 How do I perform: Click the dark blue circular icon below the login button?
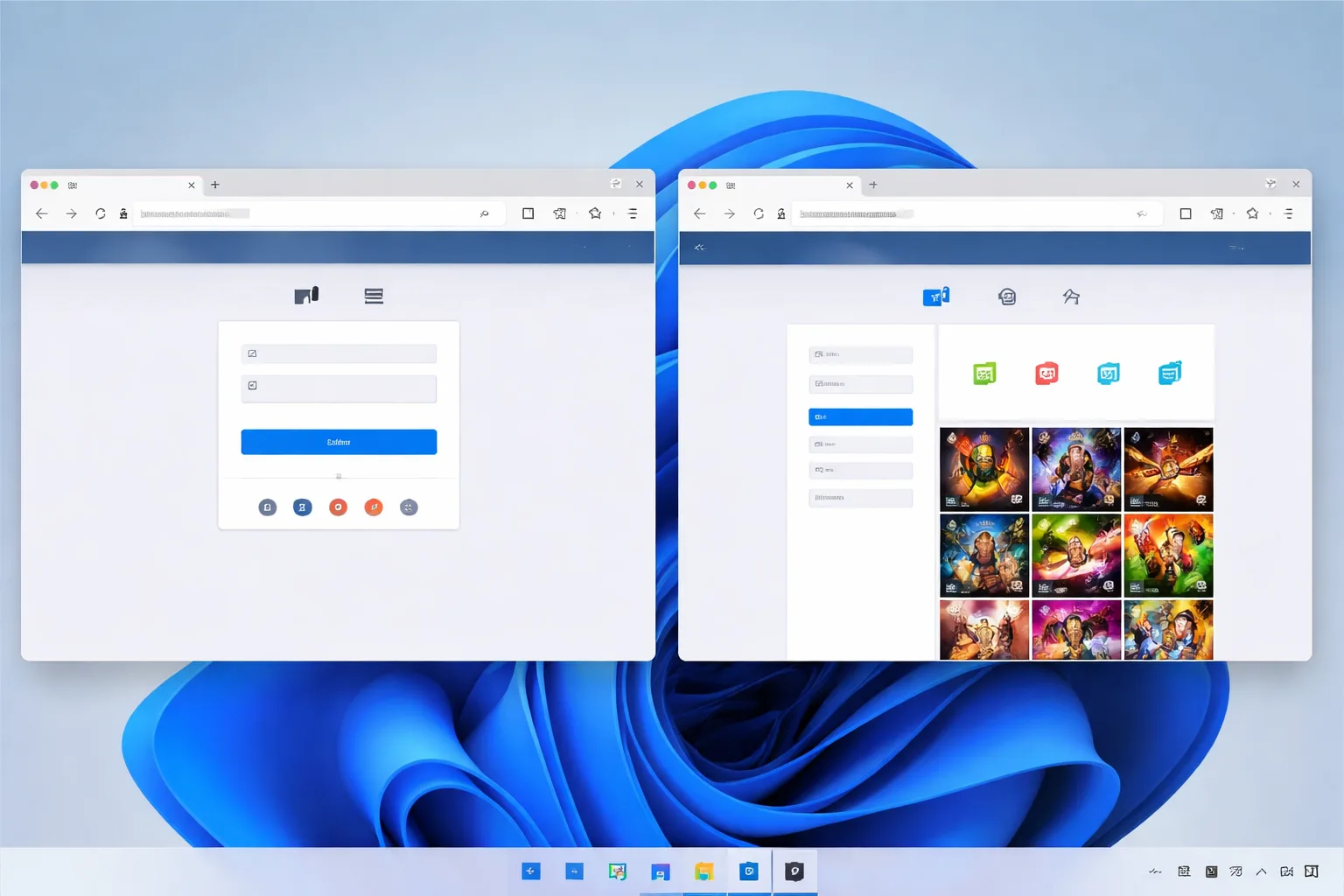[303, 507]
